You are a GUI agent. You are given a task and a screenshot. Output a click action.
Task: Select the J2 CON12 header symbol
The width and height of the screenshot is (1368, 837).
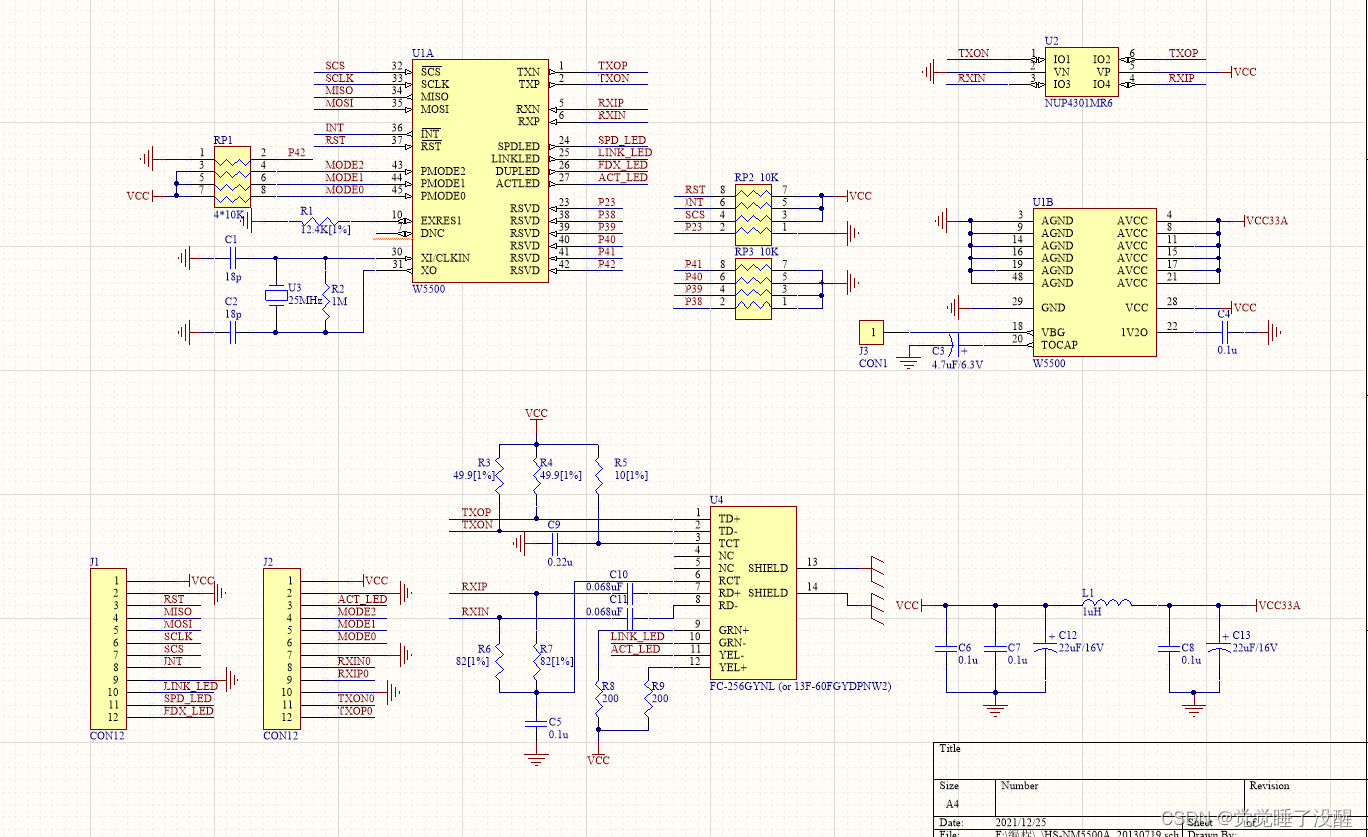point(281,648)
